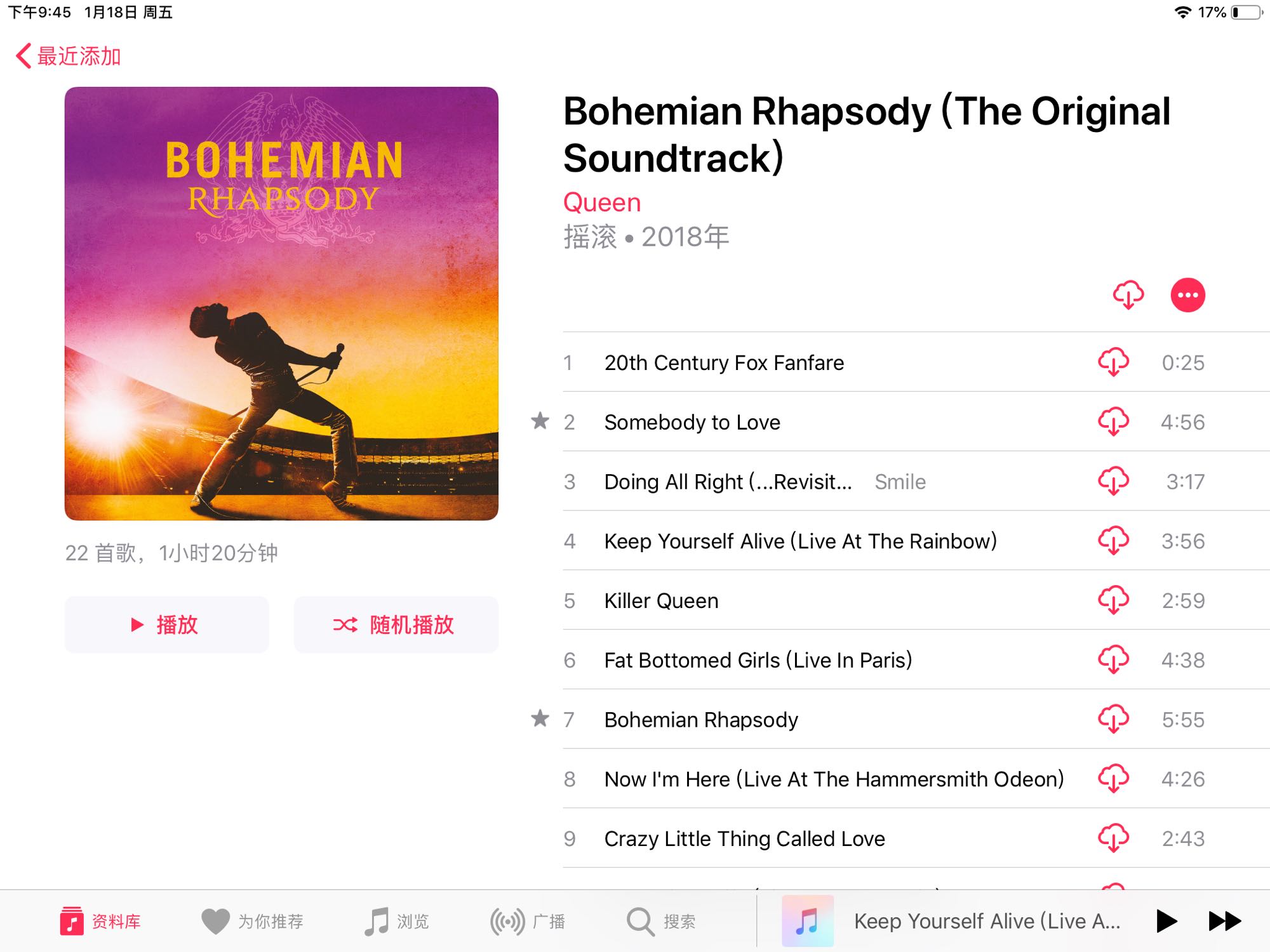Viewport: 1270px width, 952px height.
Task: Download Crazy Little Thing Called Love
Action: coord(1113,838)
